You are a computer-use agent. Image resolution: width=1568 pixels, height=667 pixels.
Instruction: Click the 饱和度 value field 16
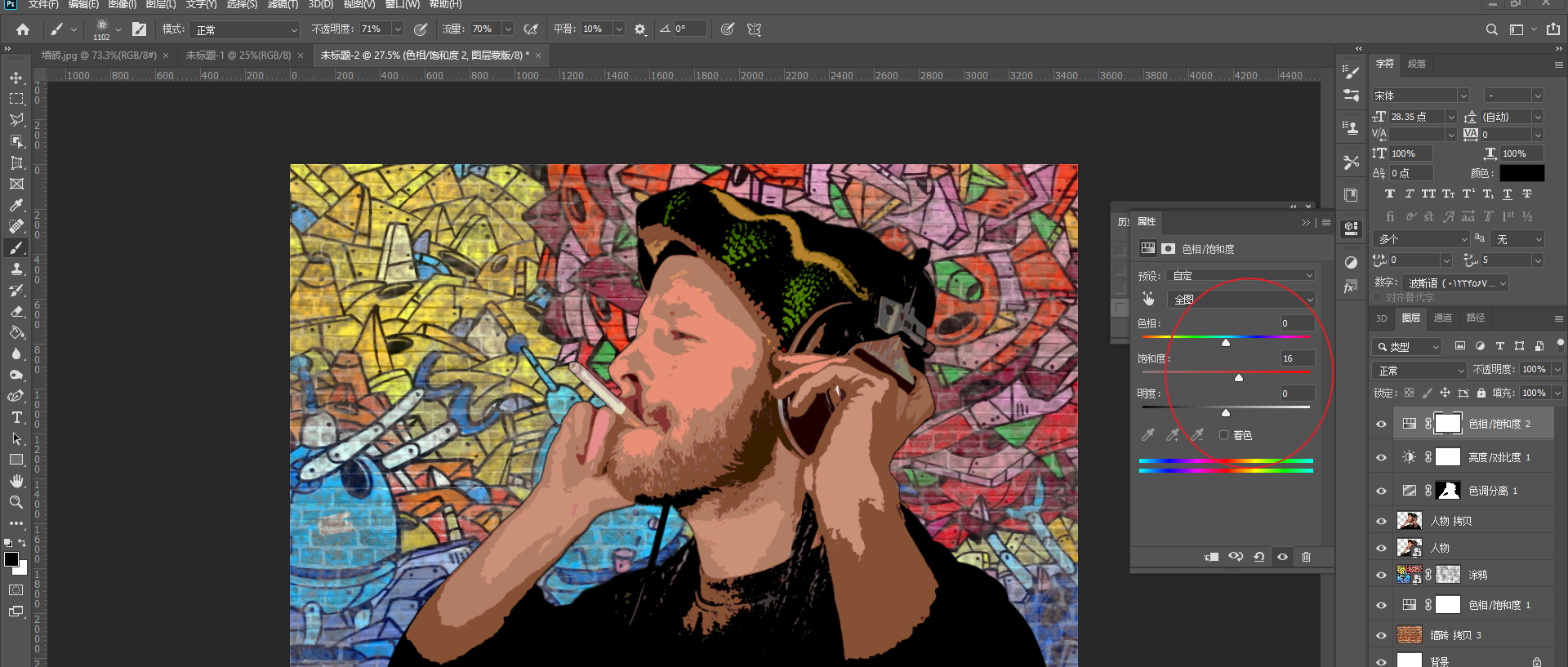pyautogui.click(x=1297, y=358)
